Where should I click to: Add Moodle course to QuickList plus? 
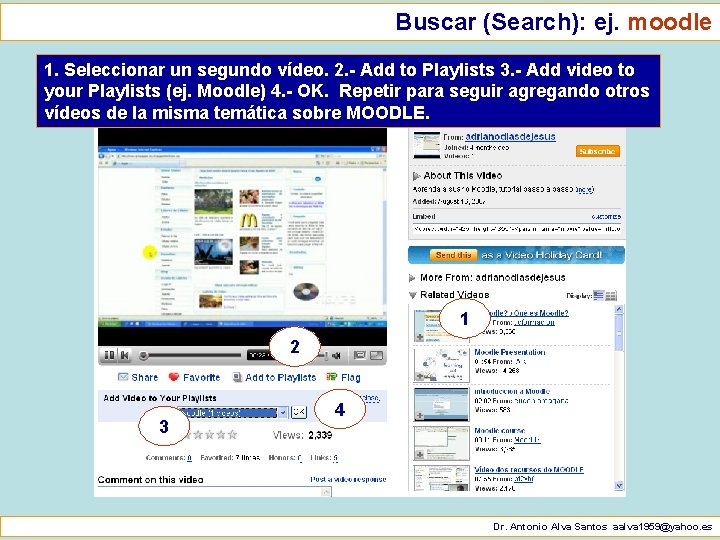pyautogui.click(x=420, y=455)
